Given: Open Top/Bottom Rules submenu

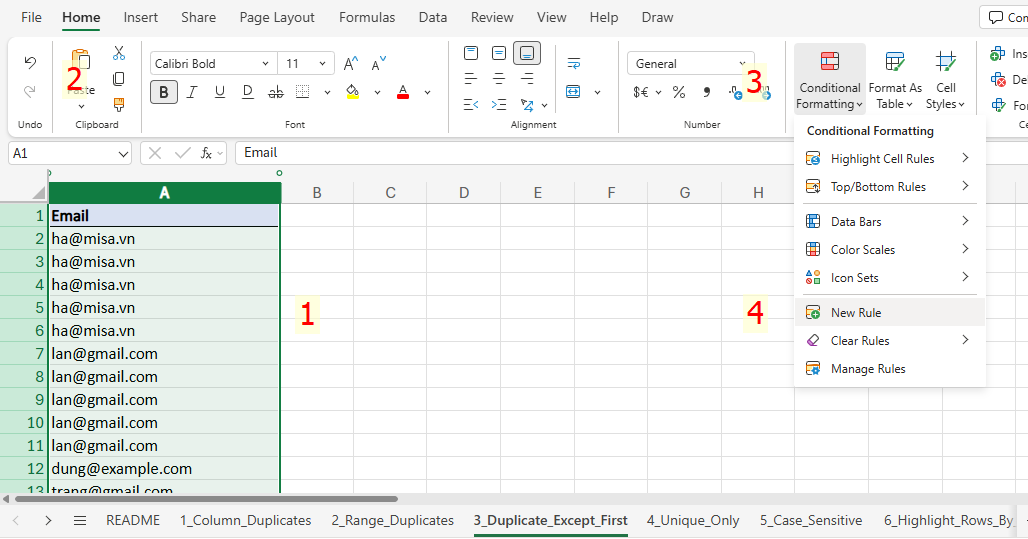Looking at the screenshot, I should (889, 187).
